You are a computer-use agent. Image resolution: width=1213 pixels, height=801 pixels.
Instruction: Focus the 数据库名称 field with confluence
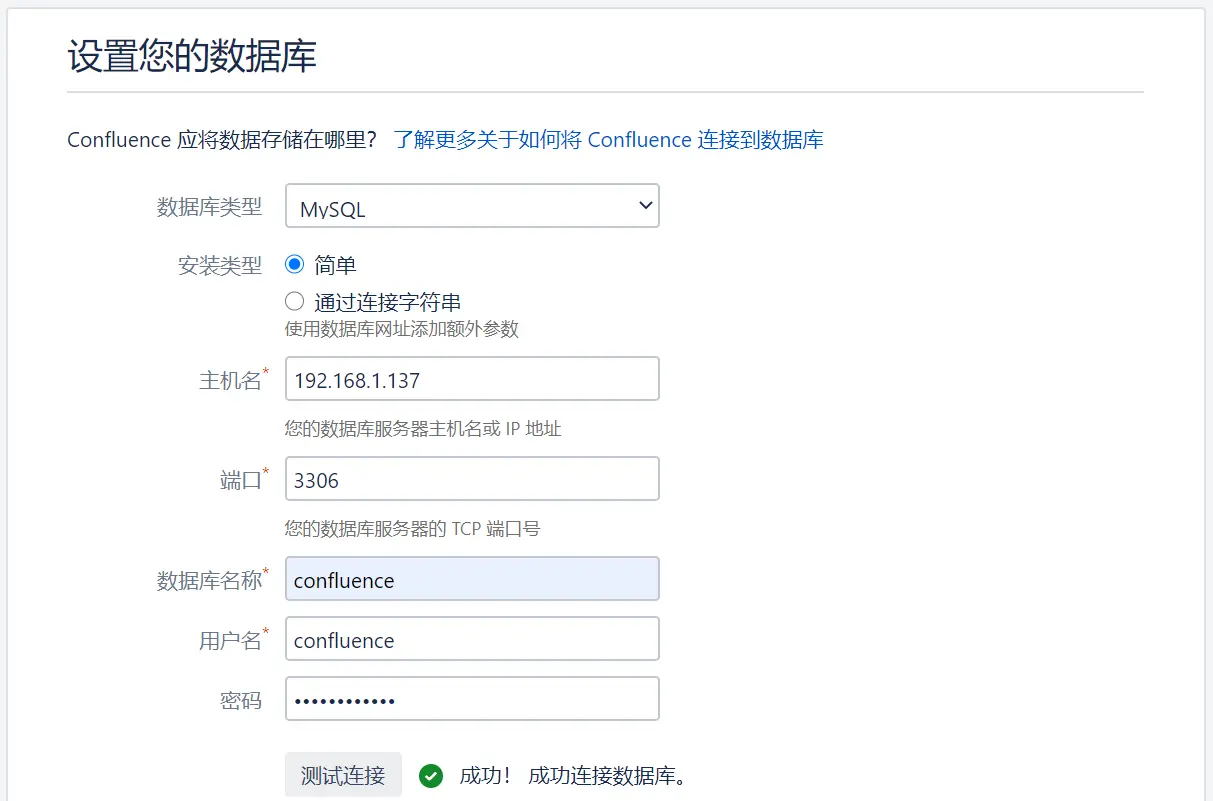click(x=472, y=579)
